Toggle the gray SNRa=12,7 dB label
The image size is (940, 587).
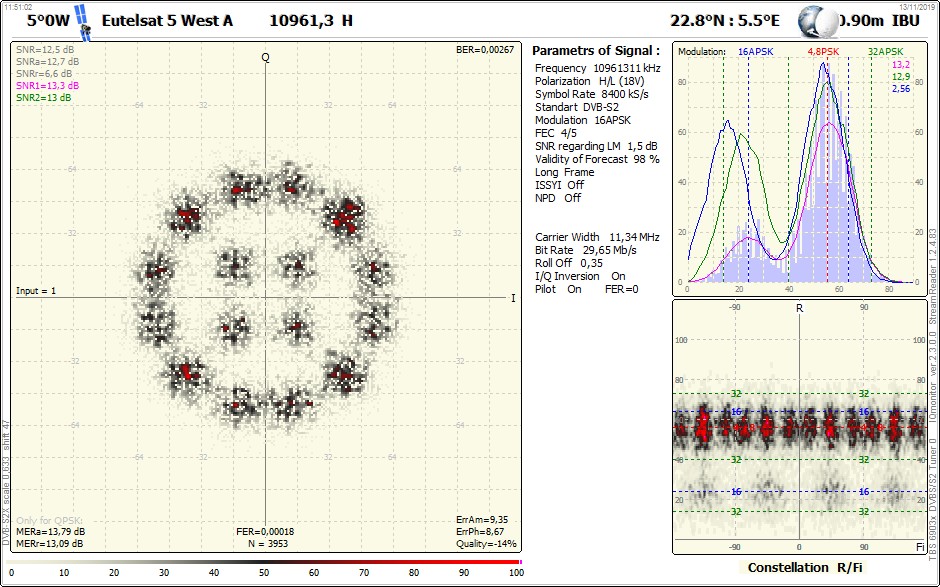tap(44, 62)
